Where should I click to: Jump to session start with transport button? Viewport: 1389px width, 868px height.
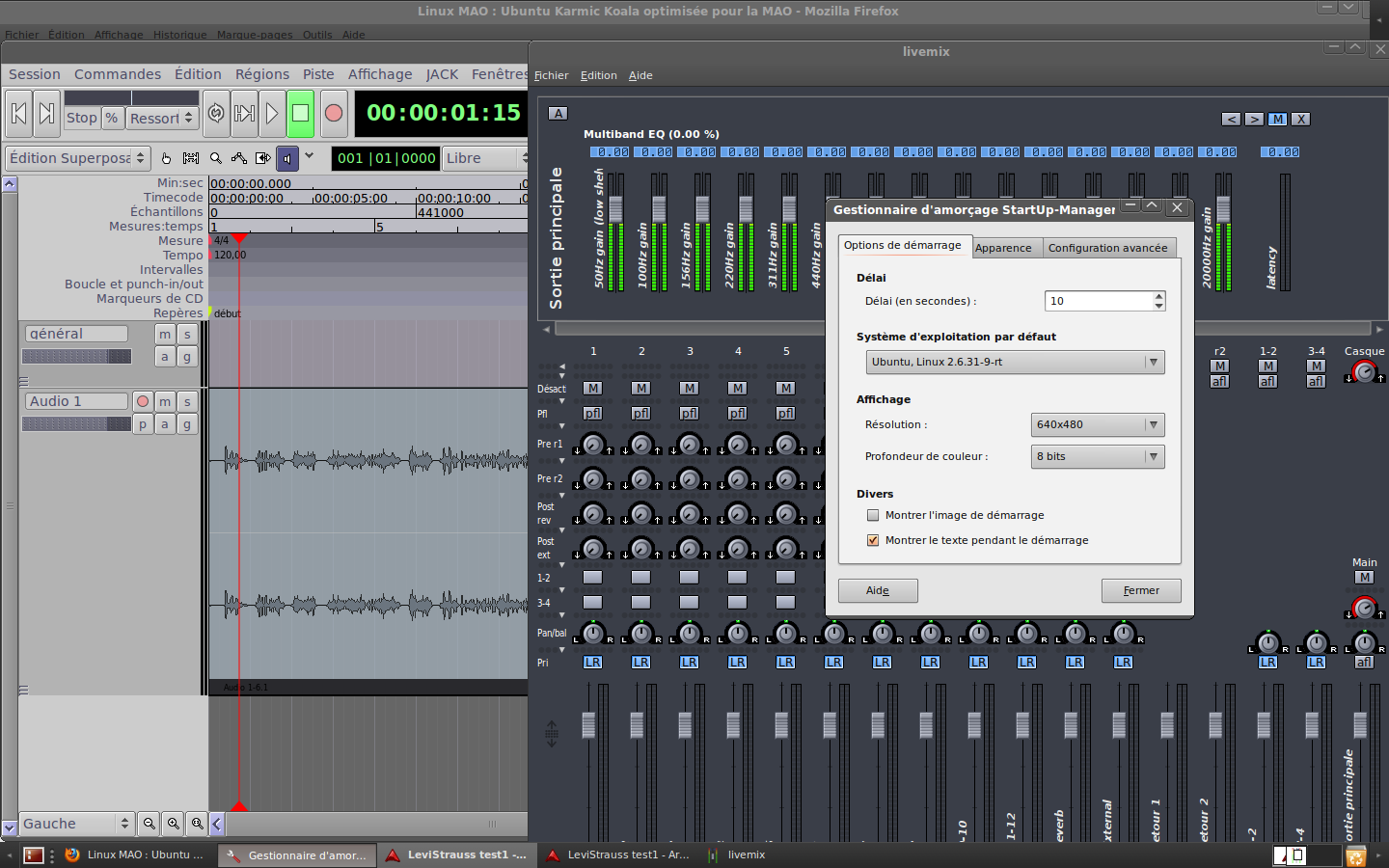pyautogui.click(x=18, y=114)
